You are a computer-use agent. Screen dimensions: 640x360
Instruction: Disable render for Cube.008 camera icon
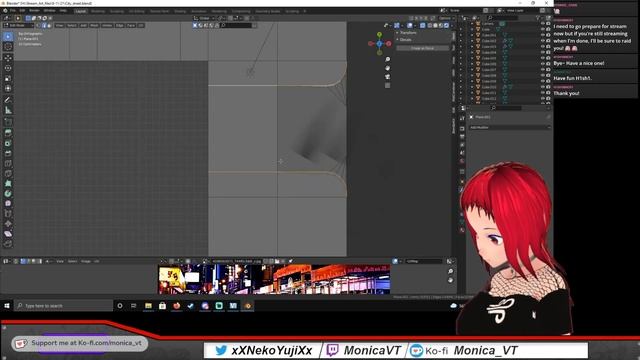pos(548,76)
